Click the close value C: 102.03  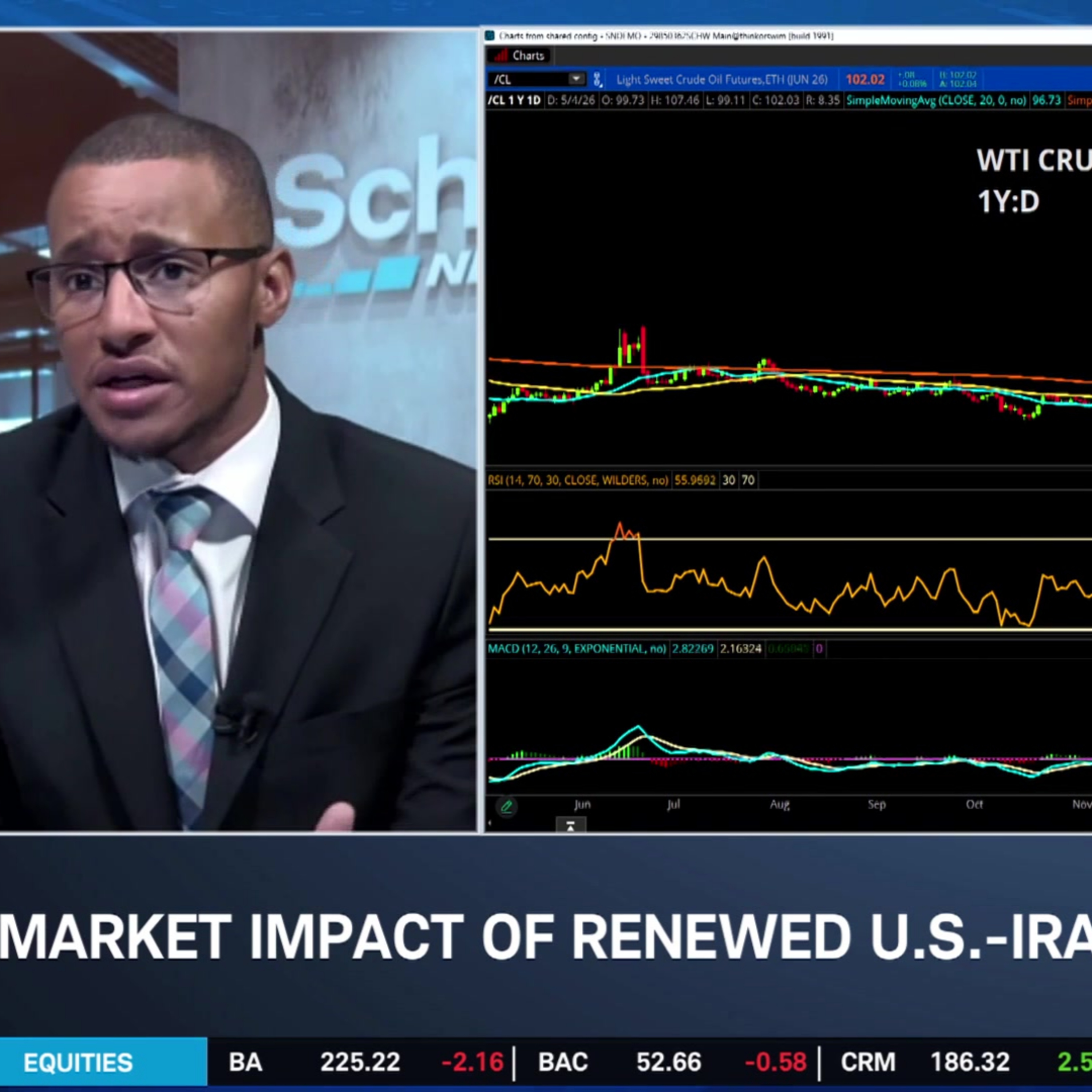[775, 100]
